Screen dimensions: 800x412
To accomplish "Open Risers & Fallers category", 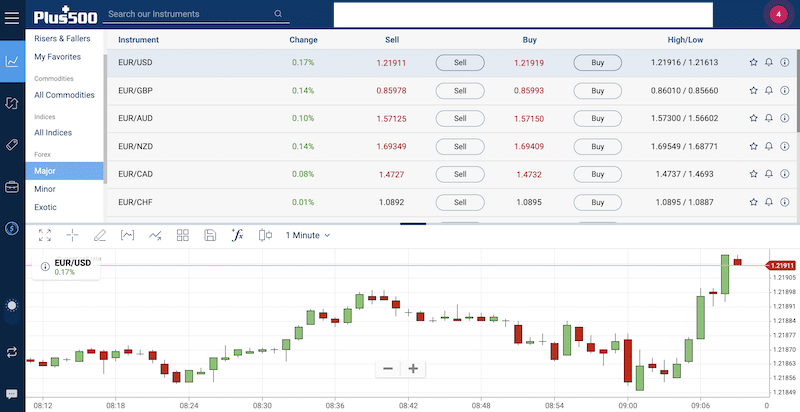I will [x=62, y=39].
